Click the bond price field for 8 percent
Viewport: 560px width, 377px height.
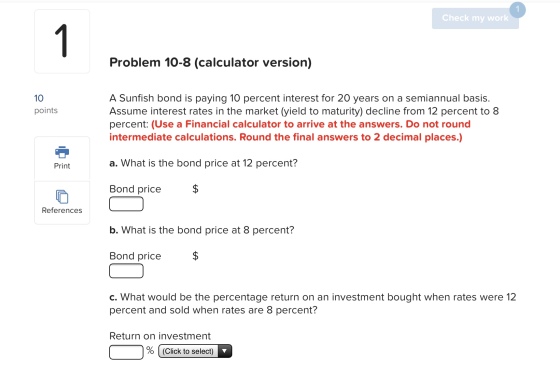(126, 271)
